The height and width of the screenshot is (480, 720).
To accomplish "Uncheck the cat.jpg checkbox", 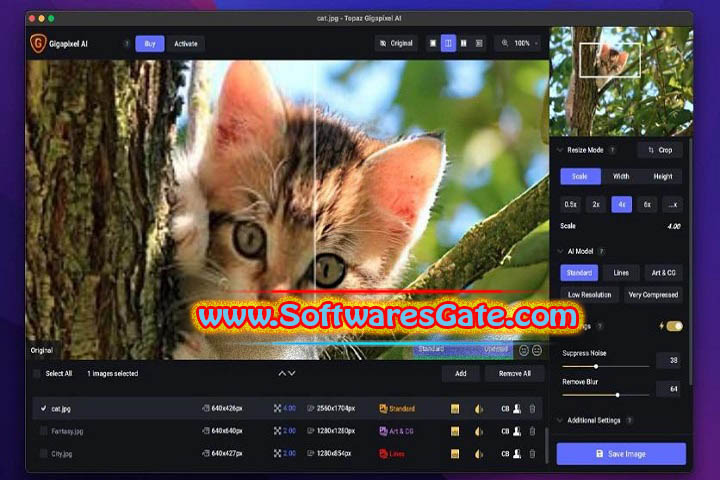I will [x=43, y=408].
